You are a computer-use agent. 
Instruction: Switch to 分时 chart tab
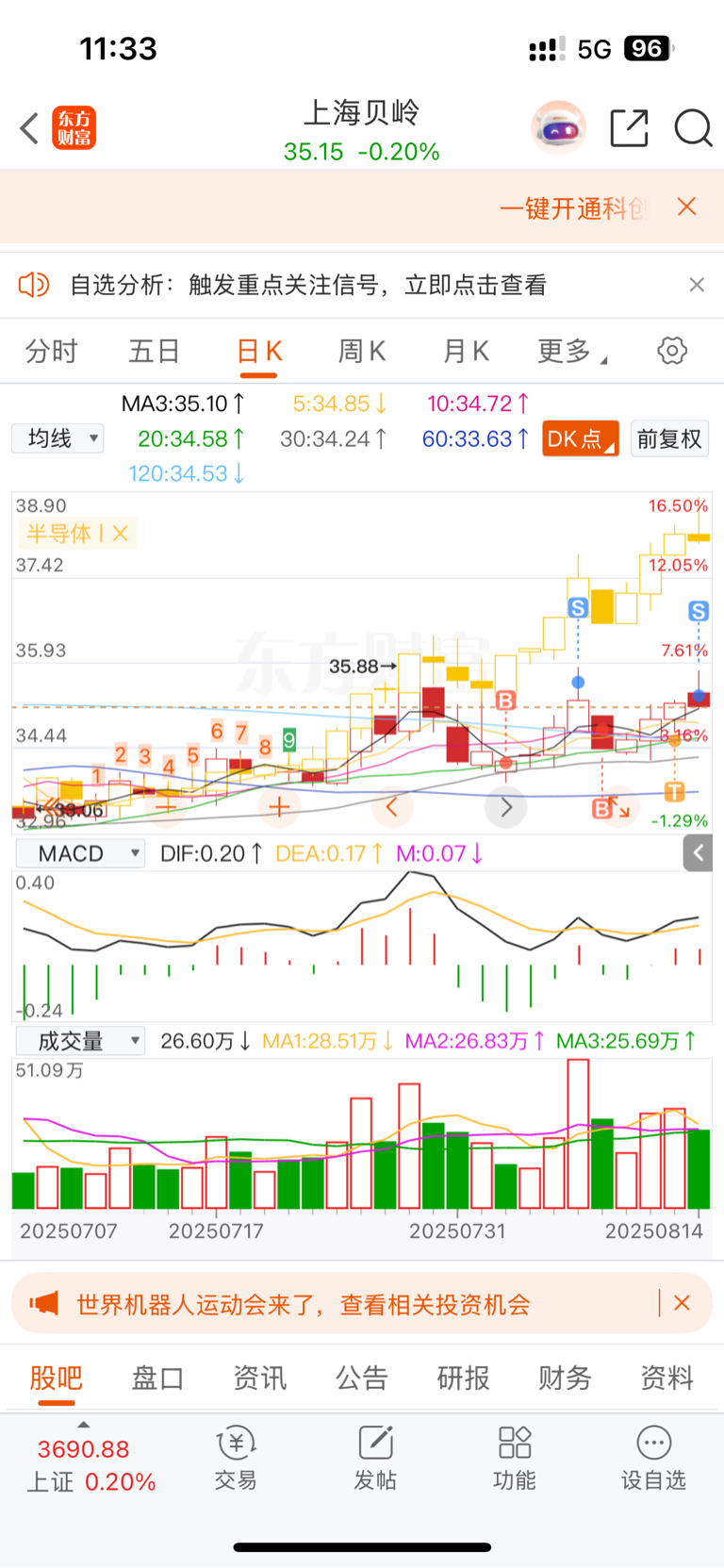pos(52,352)
